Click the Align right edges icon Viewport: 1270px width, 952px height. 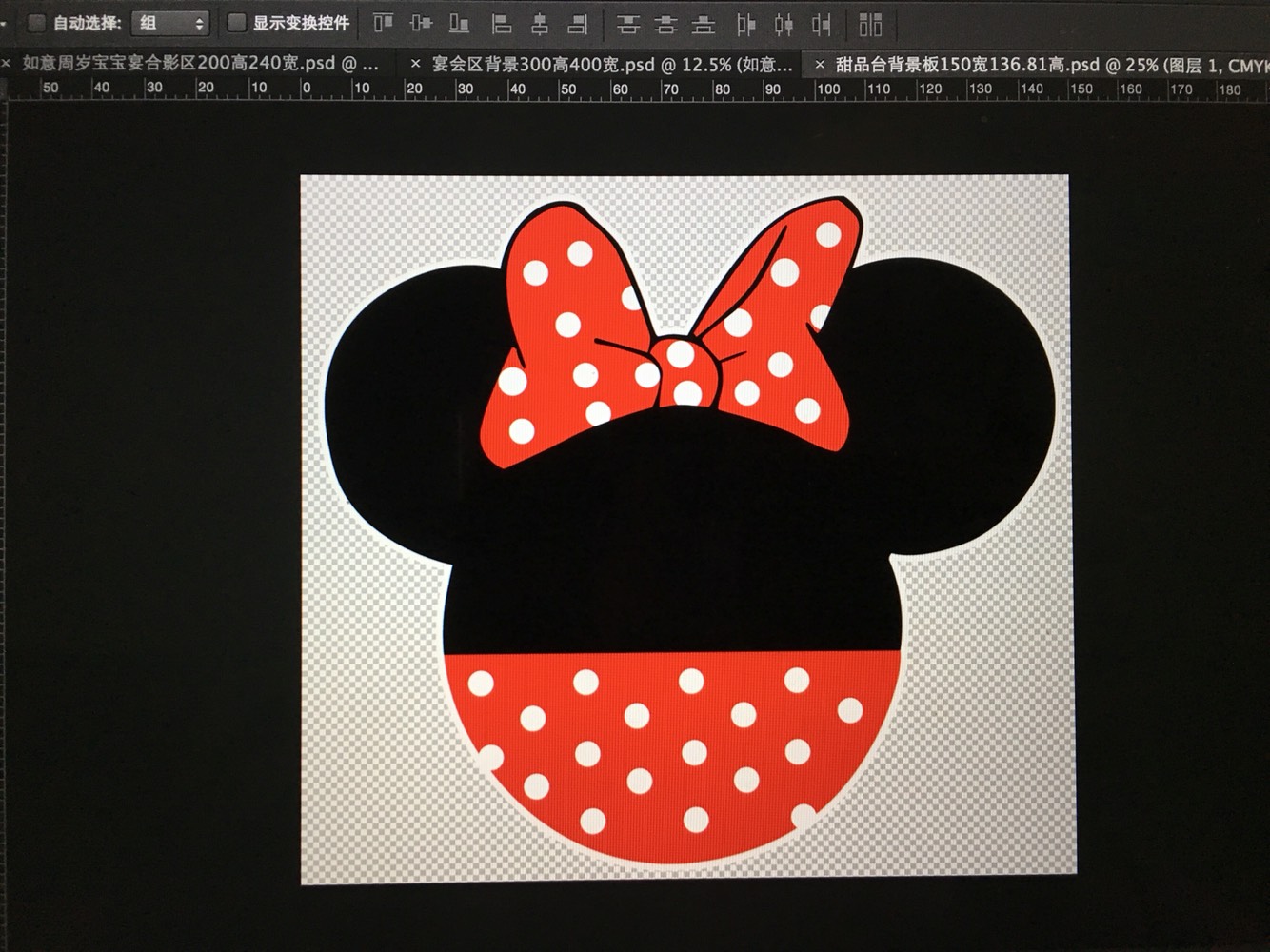click(x=577, y=24)
